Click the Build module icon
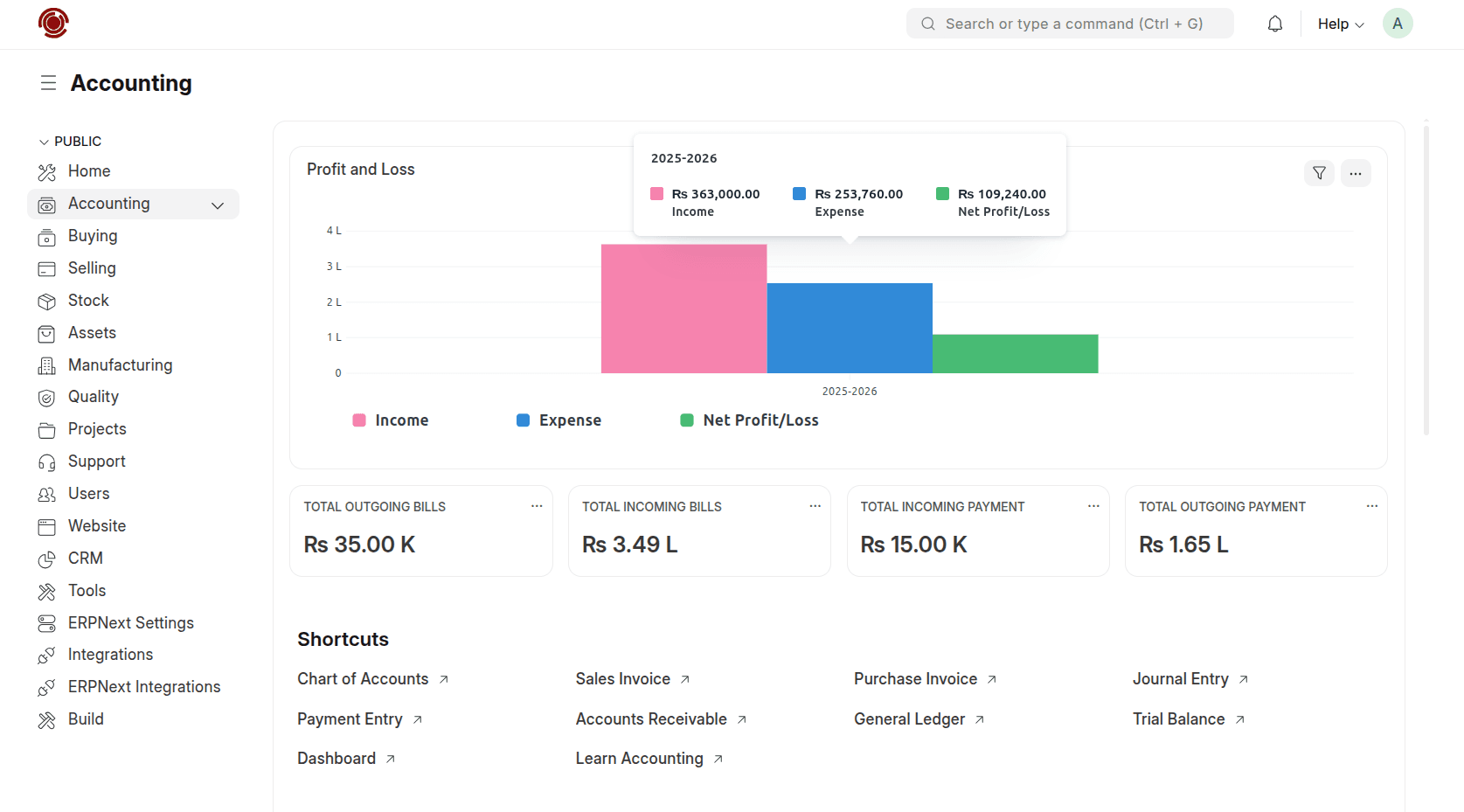This screenshot has height=812, width=1464. [x=47, y=718]
